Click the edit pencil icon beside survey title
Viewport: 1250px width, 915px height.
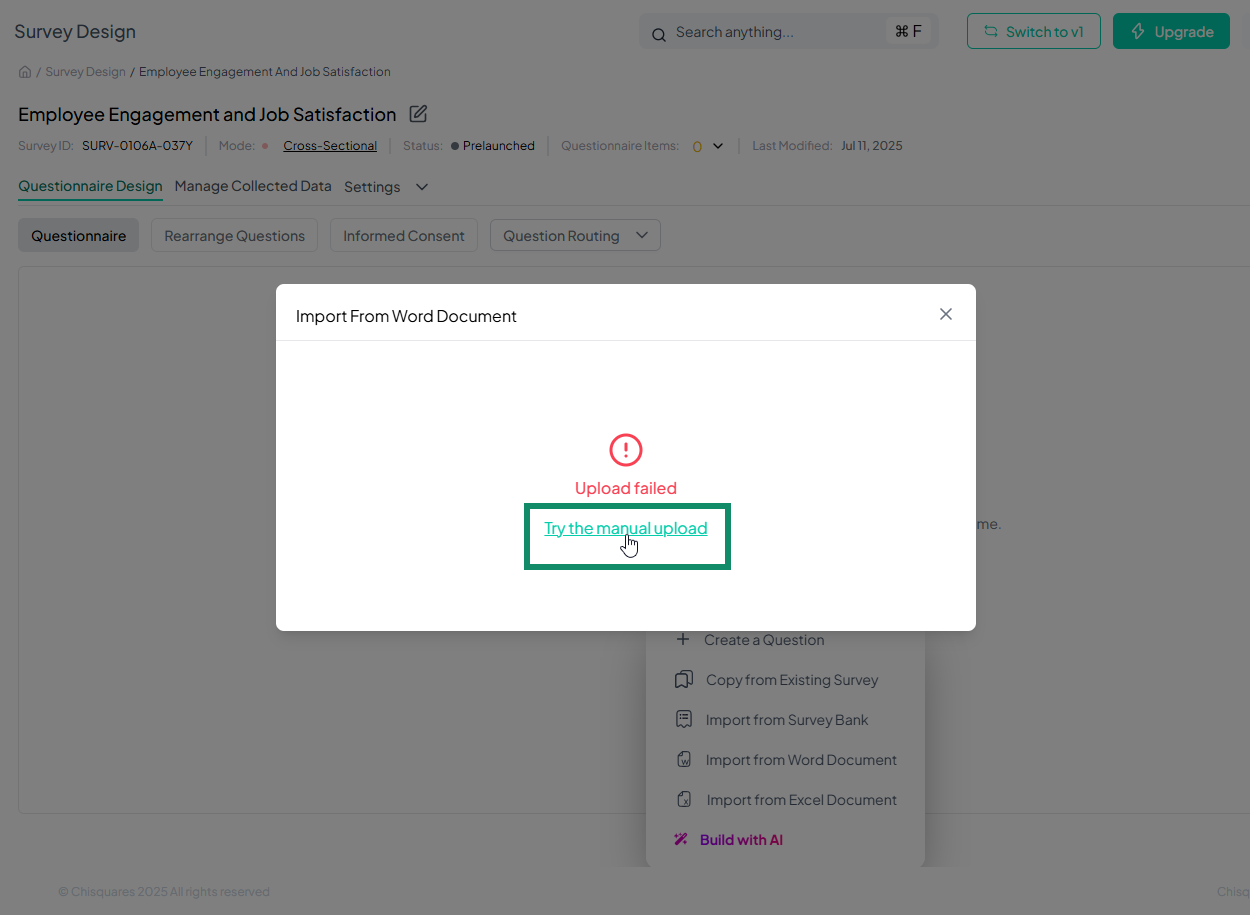[x=418, y=114]
